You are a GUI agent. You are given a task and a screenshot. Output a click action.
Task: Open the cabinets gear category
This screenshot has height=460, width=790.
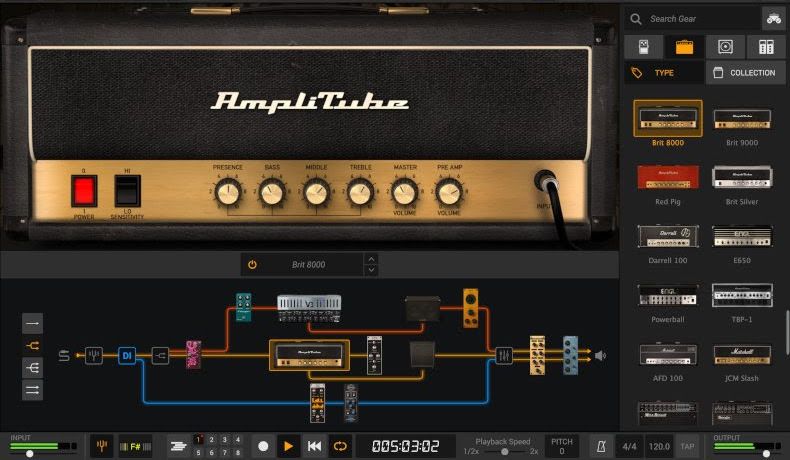pyautogui.click(x=725, y=47)
